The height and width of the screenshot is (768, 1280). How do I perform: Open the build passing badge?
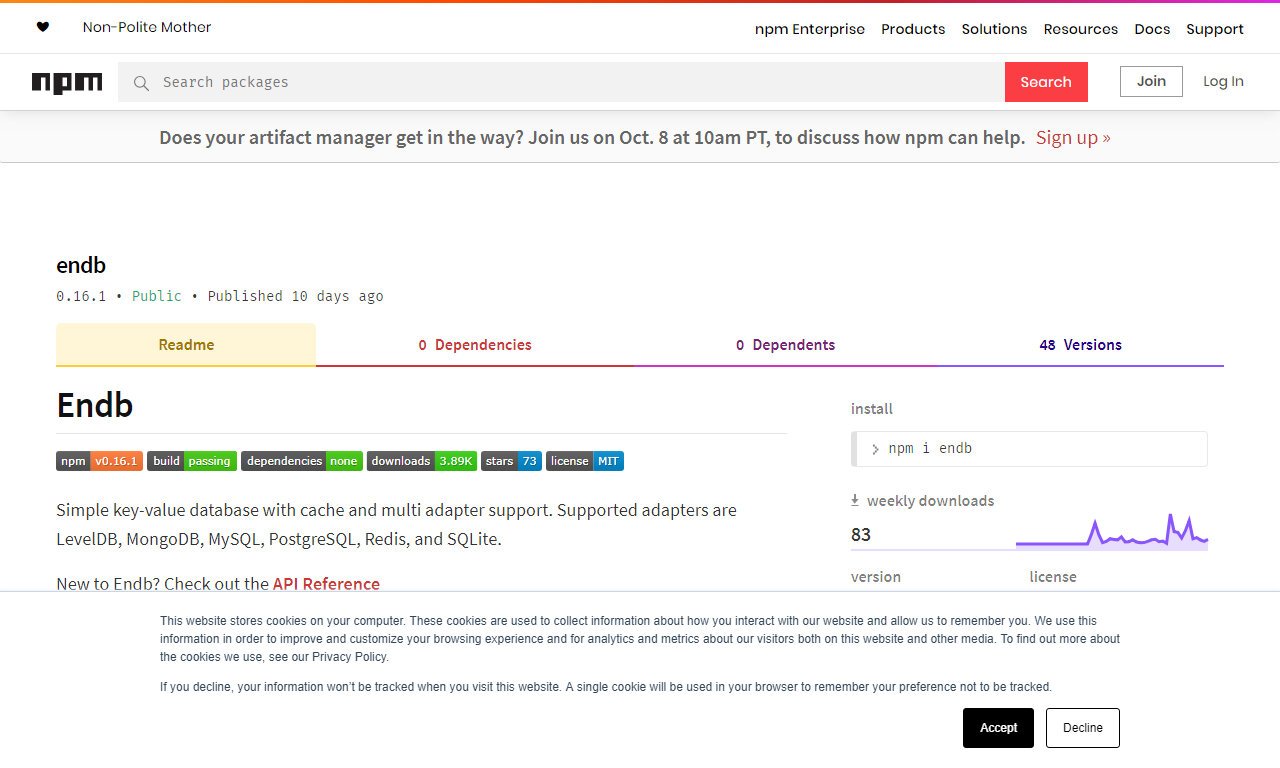point(192,461)
